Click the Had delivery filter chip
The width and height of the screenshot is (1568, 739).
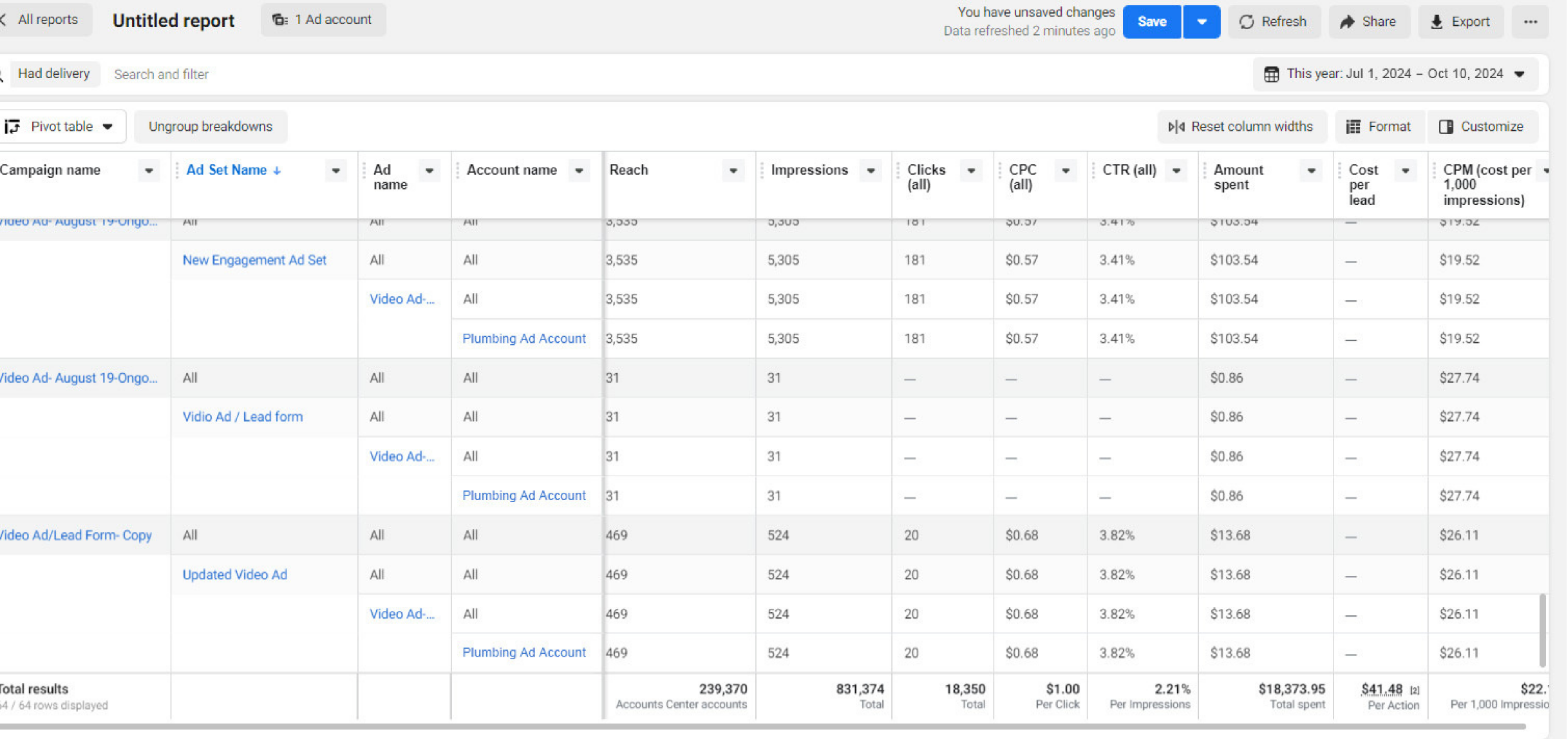tap(54, 74)
